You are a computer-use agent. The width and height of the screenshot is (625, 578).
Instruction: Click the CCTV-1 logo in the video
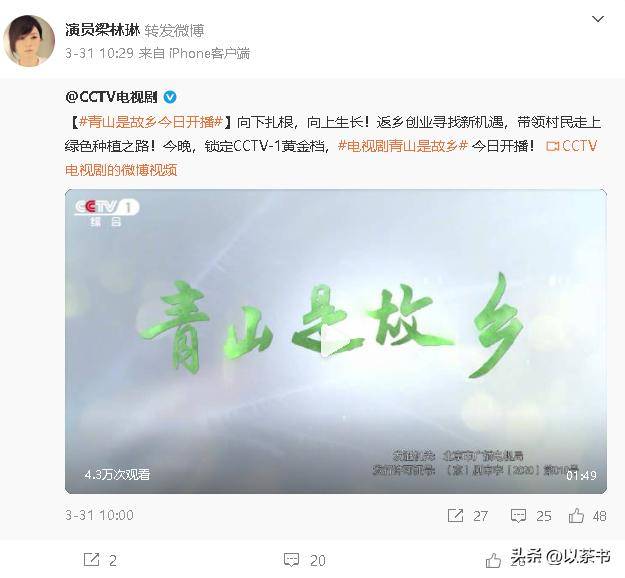pos(107,212)
